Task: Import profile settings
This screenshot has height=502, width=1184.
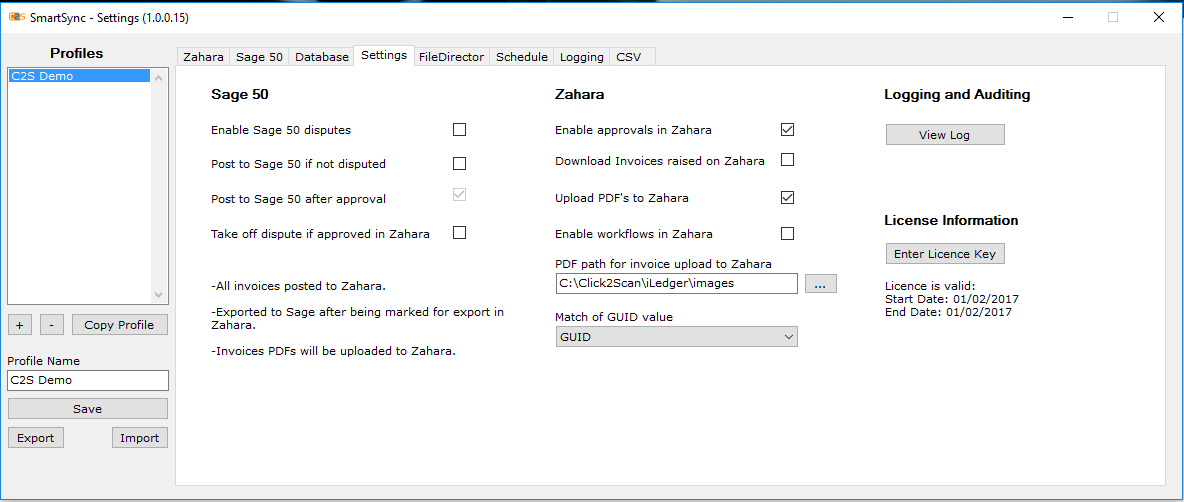Action: pos(140,438)
